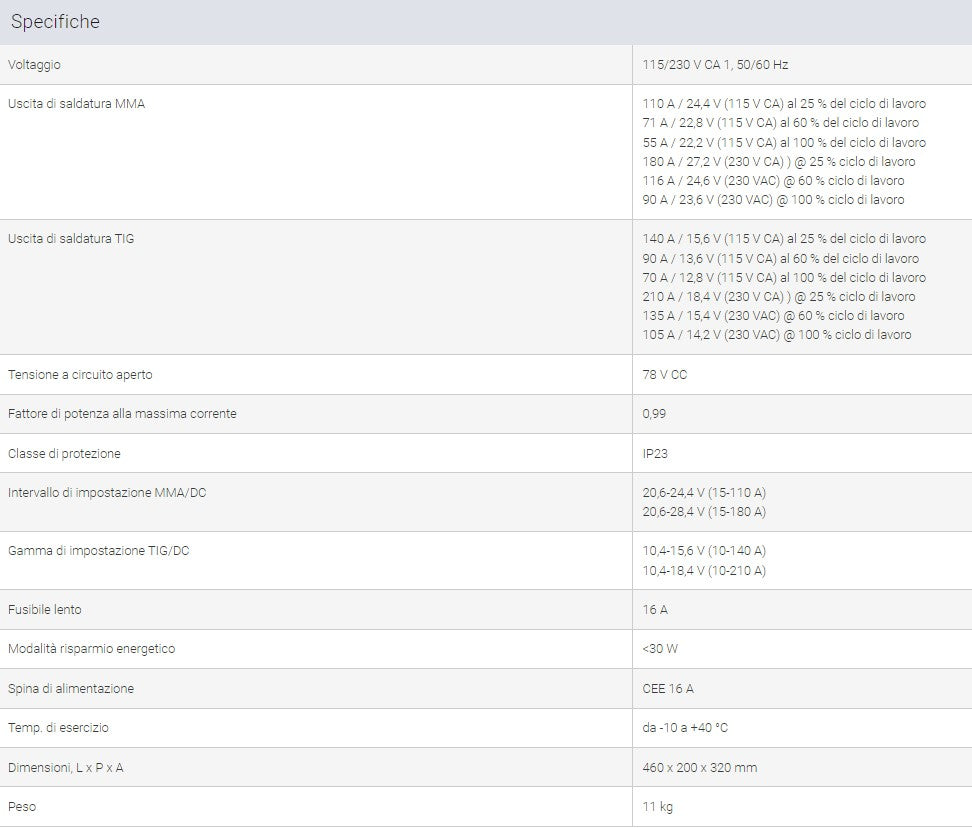
Task: Select the Tensione a circuito aperto label
Action: 80,374
